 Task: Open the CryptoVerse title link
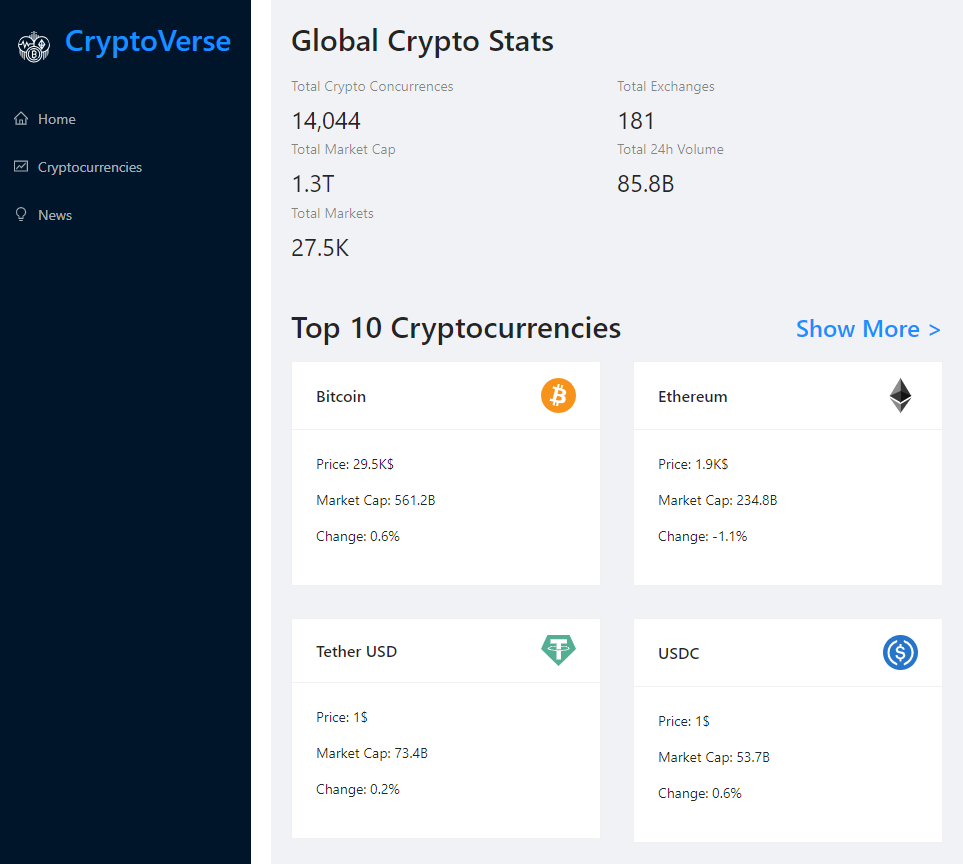pyautogui.click(x=148, y=42)
